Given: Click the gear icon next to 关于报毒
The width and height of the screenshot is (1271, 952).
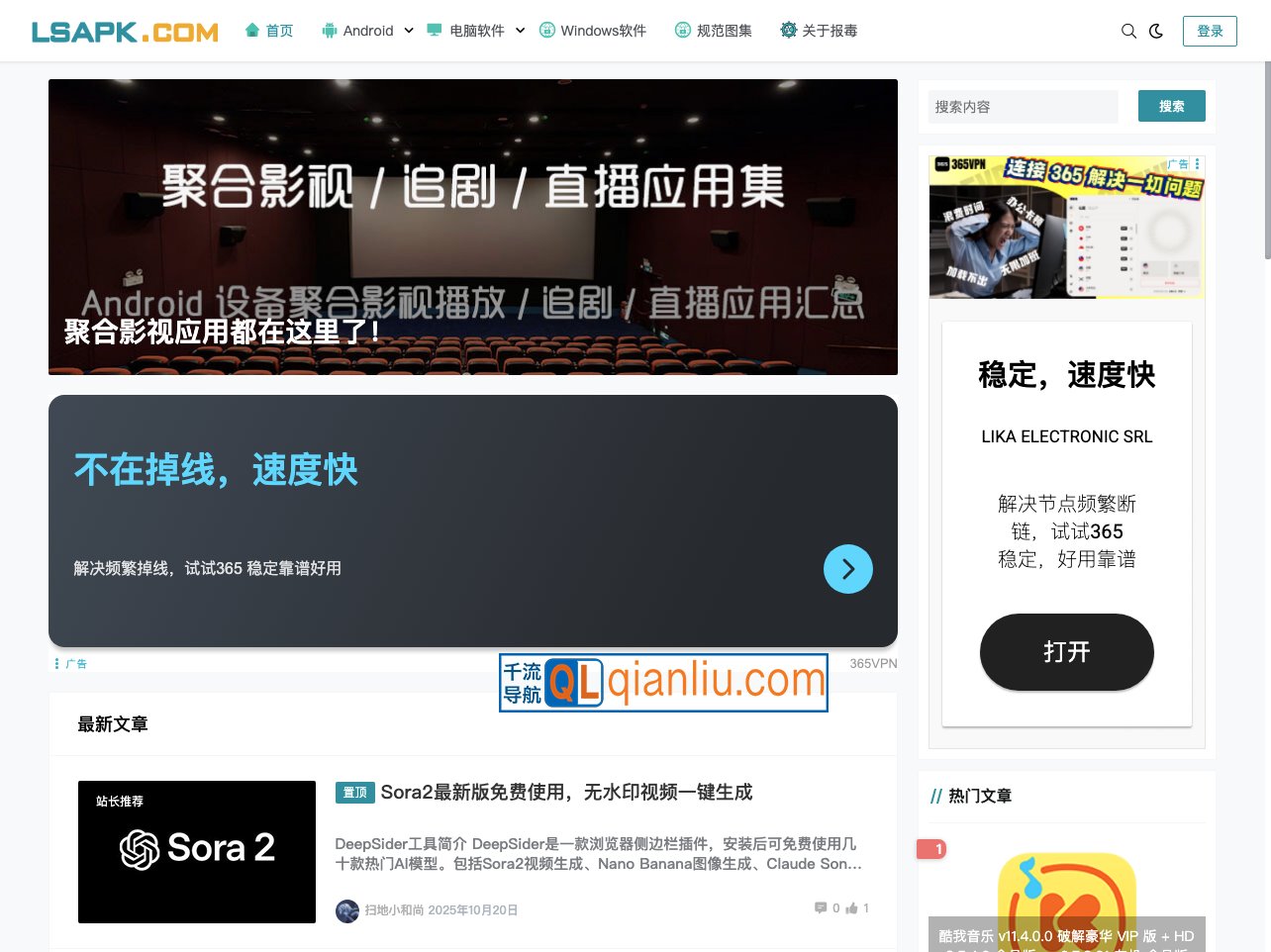Looking at the screenshot, I should (789, 31).
